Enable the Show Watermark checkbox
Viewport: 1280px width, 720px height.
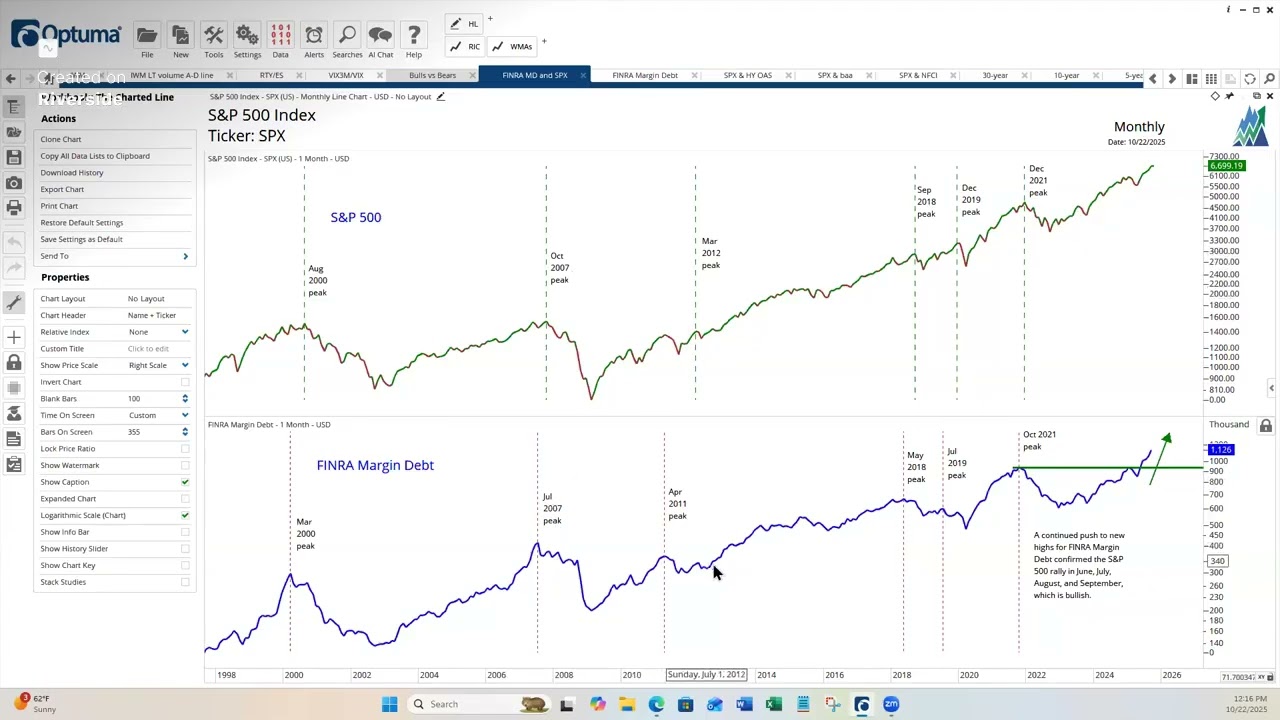click(185, 465)
